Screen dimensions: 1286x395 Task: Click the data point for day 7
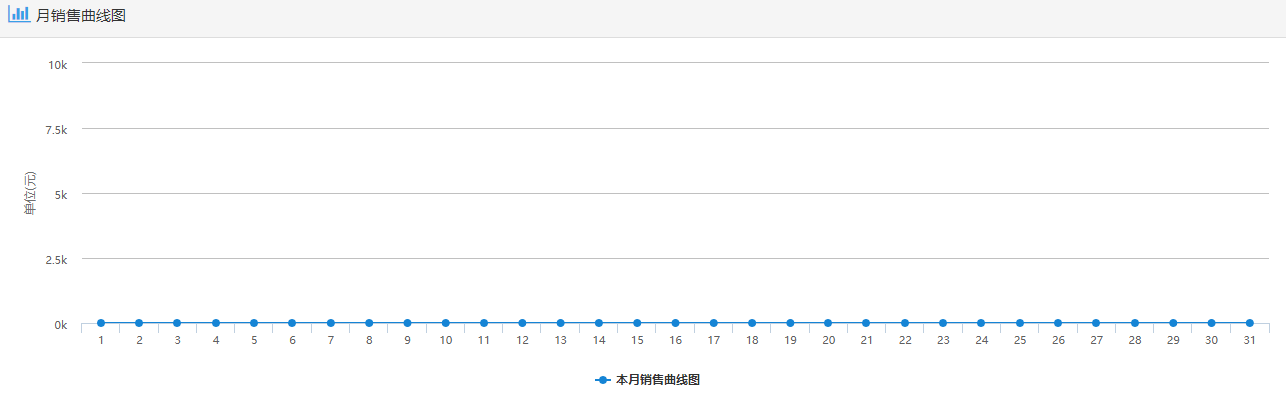click(331, 323)
